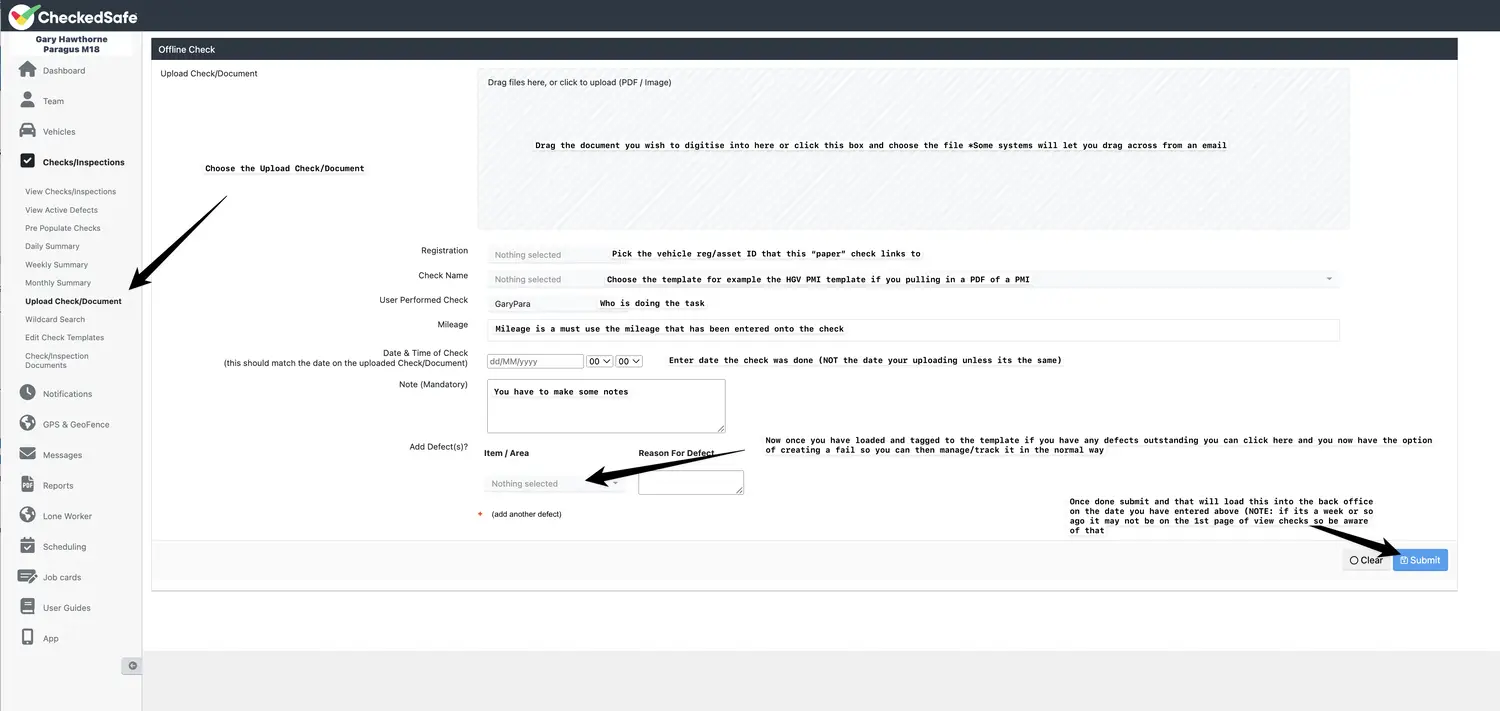Open the hour selector for Date & Time
Image resolution: width=1500 pixels, height=711 pixels.
coord(598,361)
